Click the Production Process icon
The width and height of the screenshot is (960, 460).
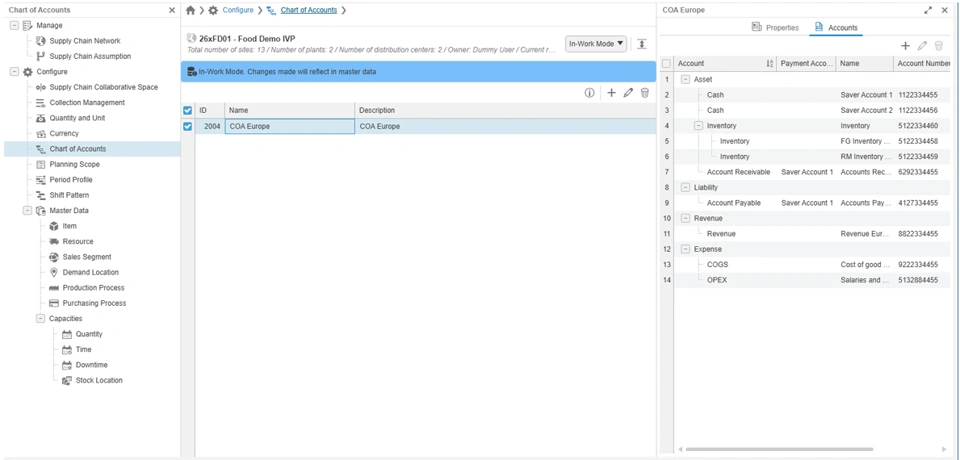[53, 288]
